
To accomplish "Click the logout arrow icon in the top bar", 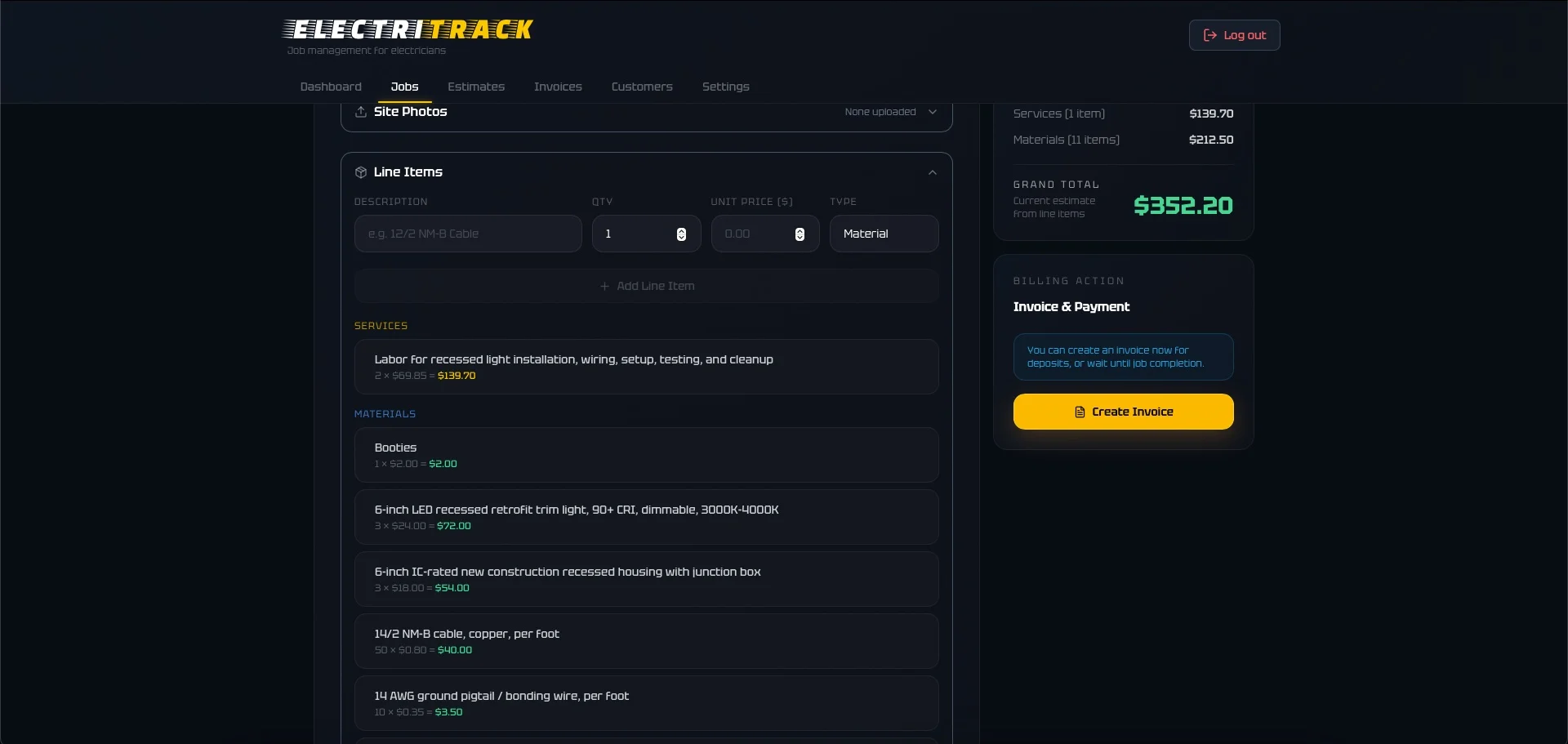I will coord(1212,35).
